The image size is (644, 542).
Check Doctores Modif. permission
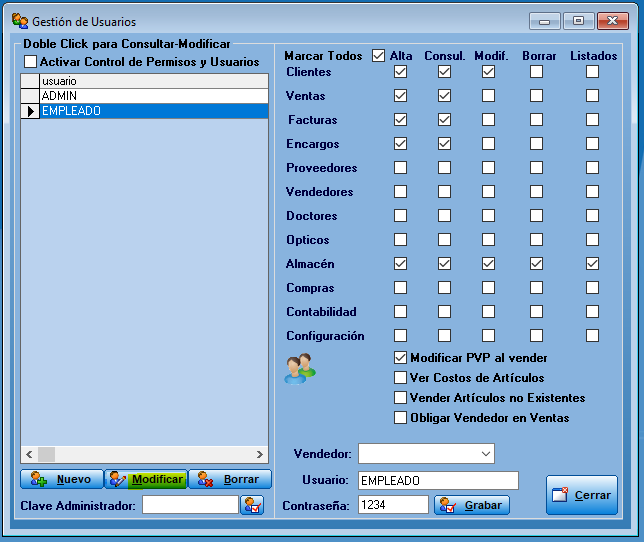(x=488, y=216)
